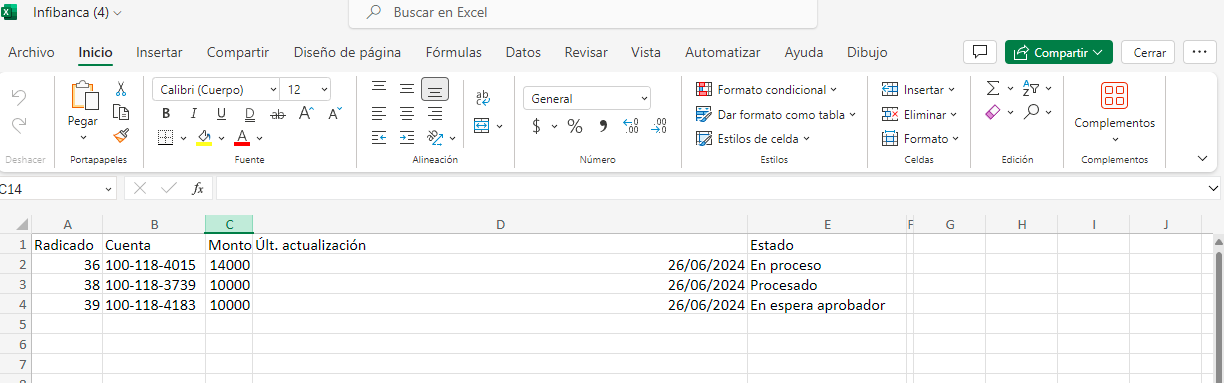
Task: Click the wrap text icon
Action: (483, 97)
